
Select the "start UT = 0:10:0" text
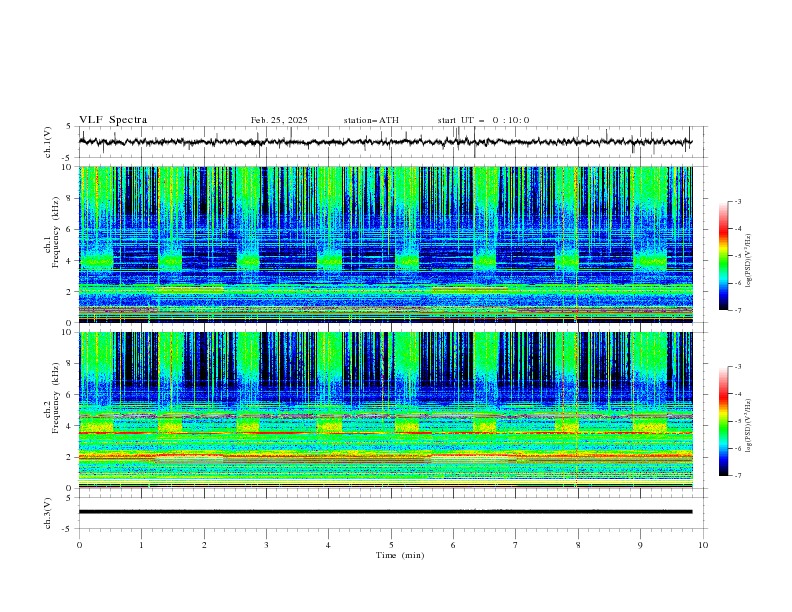tap(483, 120)
